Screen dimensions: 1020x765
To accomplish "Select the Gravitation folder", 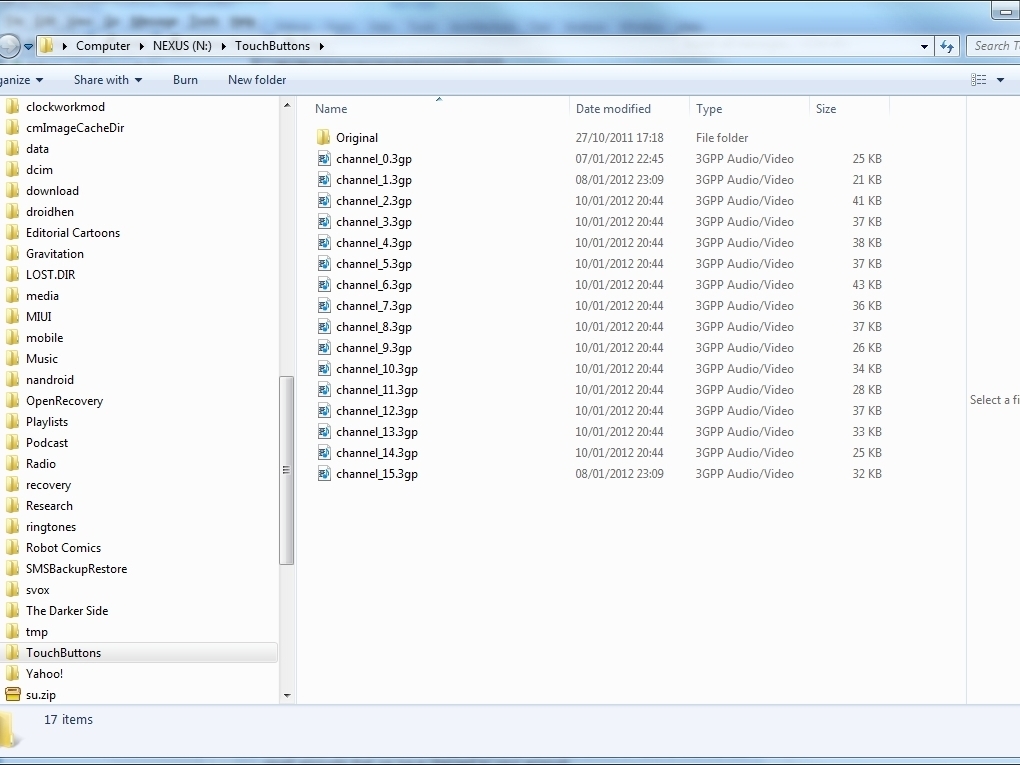I will (x=55, y=254).
